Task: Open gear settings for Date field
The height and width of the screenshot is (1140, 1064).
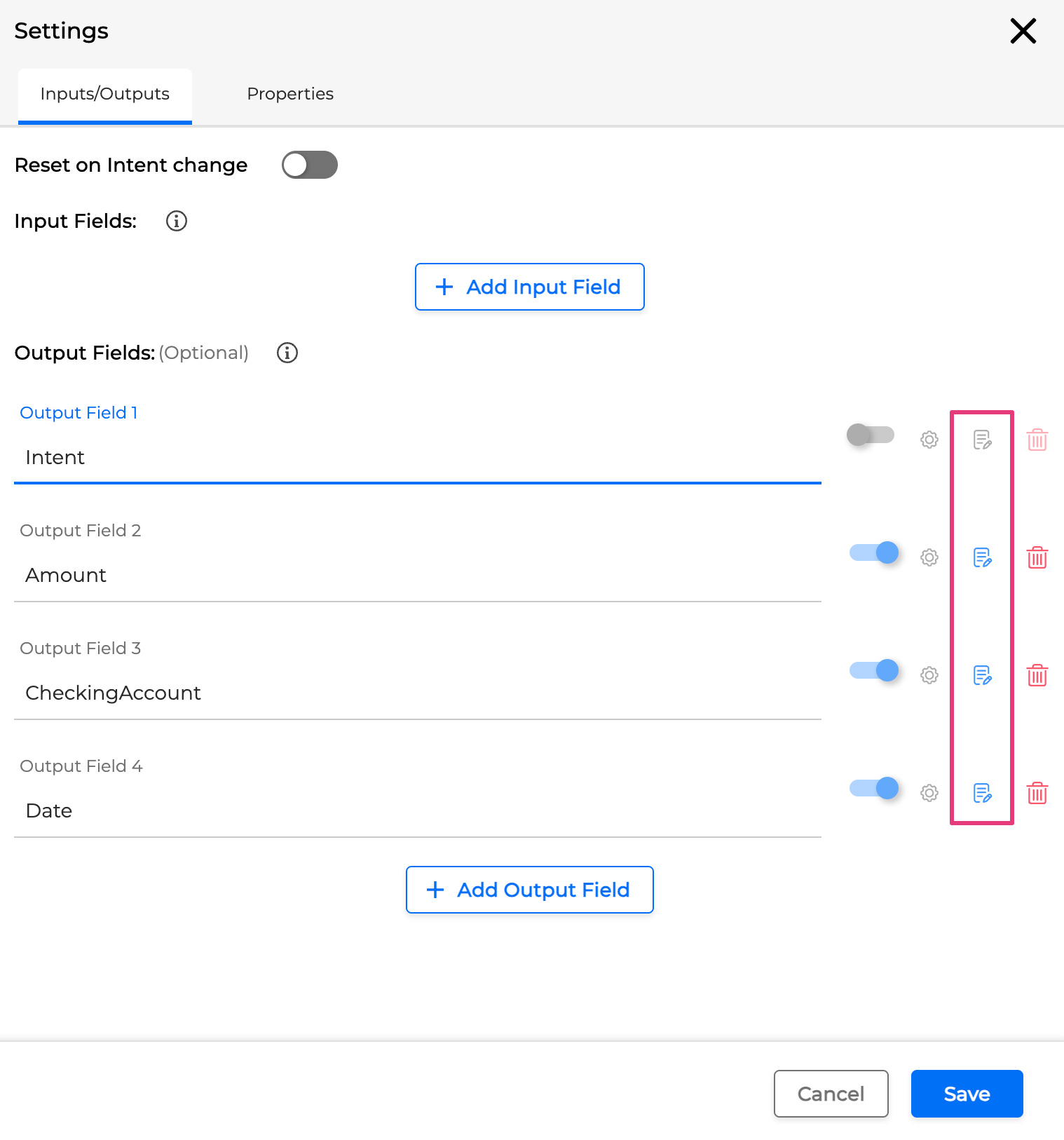Action: 929,793
